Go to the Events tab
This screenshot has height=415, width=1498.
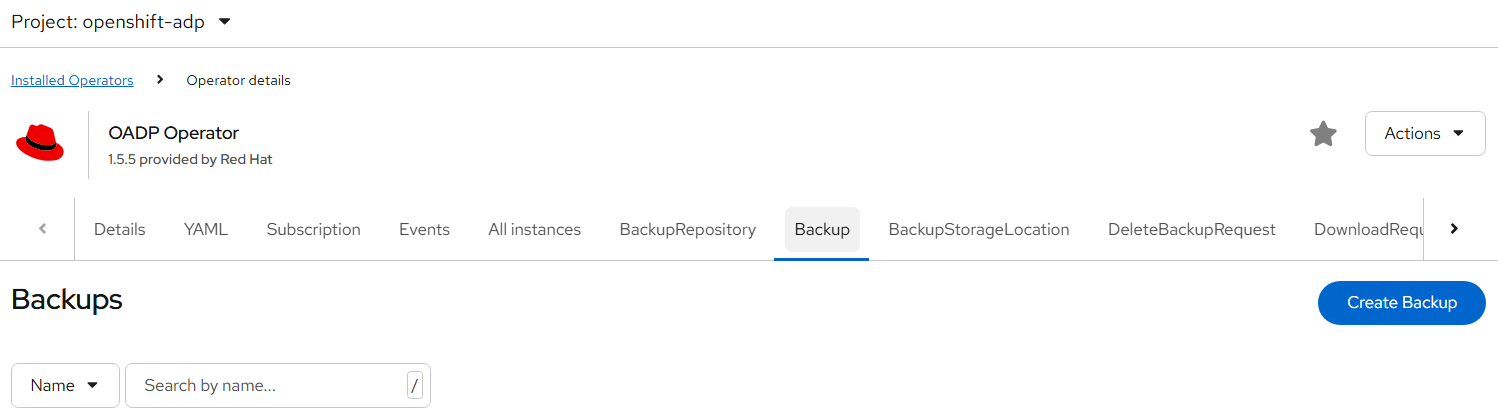coord(424,230)
